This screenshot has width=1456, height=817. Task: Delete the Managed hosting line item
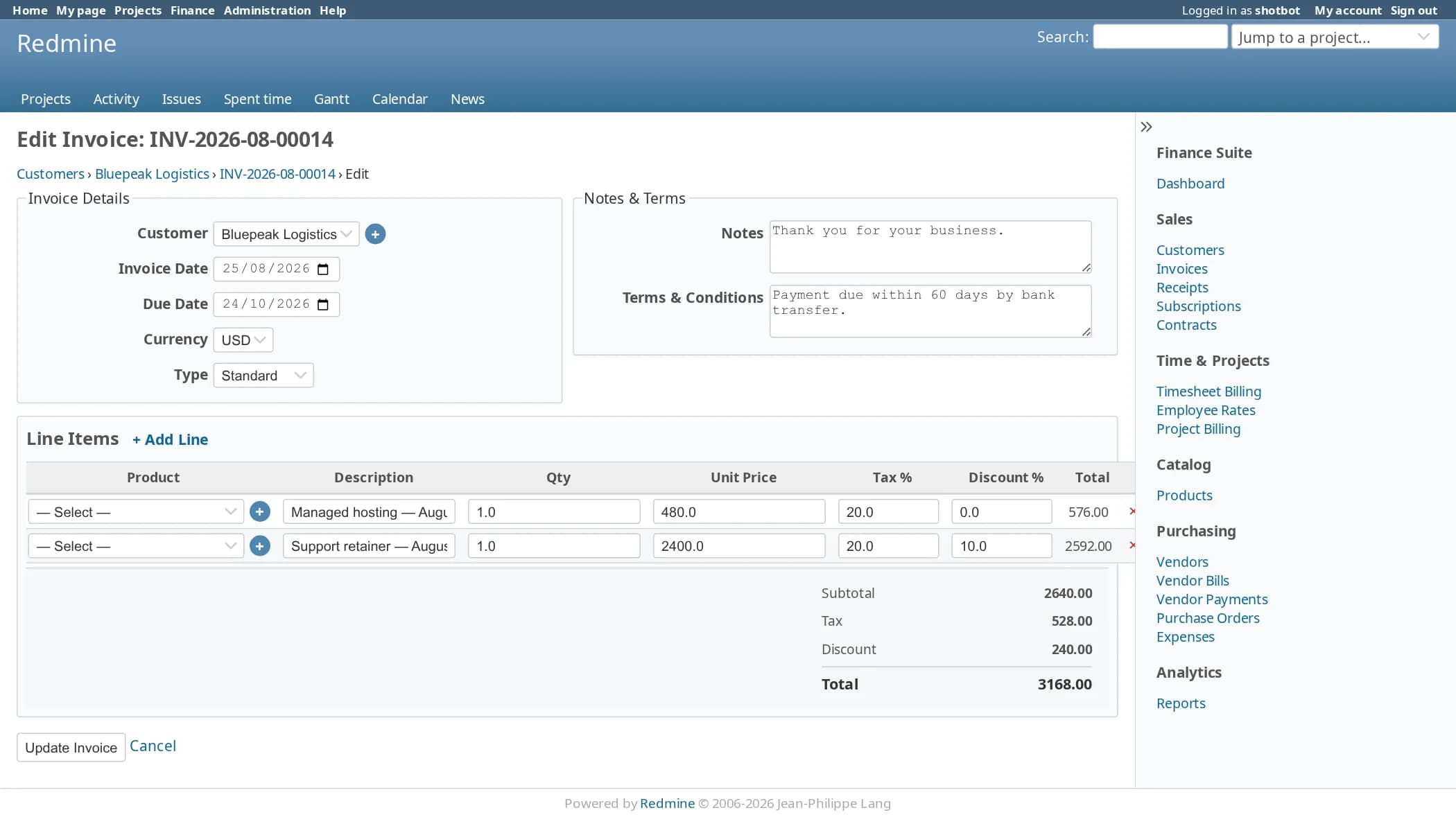[1132, 511]
